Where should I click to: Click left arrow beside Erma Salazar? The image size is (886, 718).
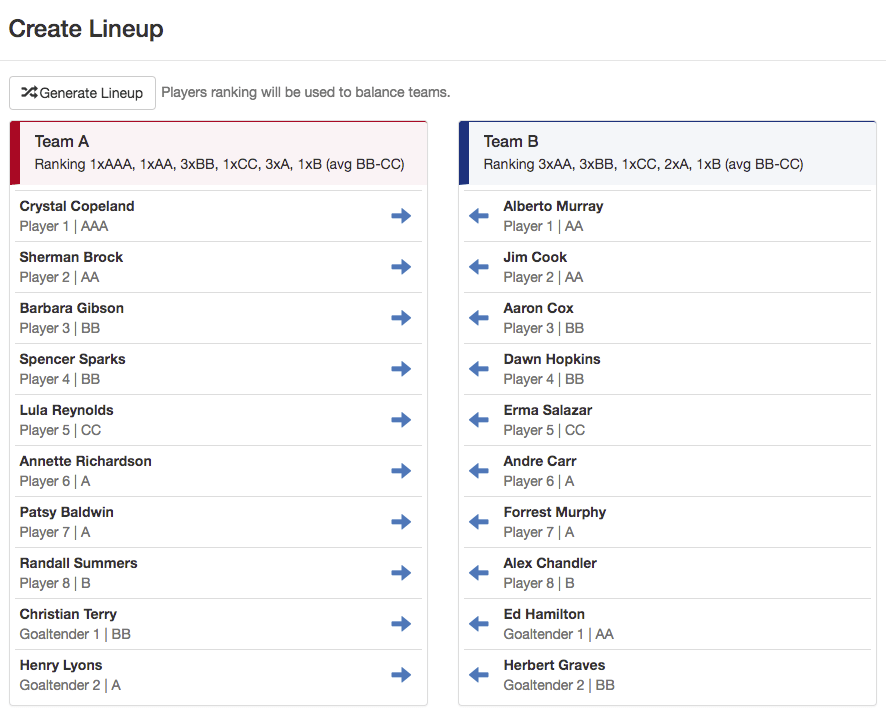pos(479,420)
